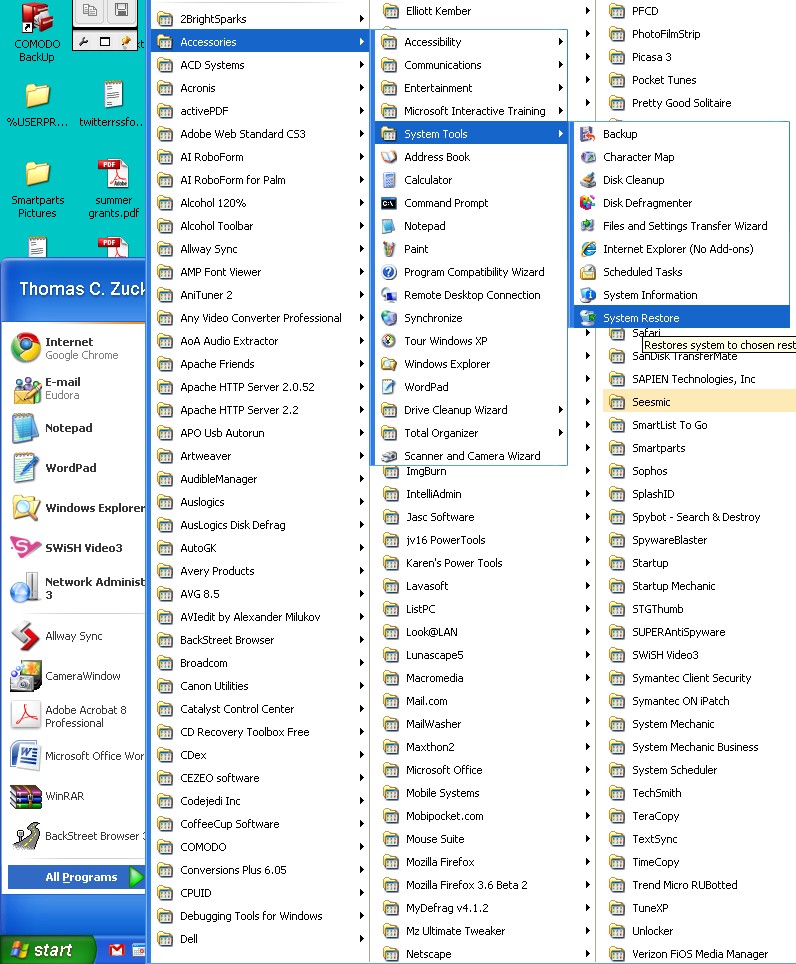Click the Disk Cleanup icon

coord(588,180)
